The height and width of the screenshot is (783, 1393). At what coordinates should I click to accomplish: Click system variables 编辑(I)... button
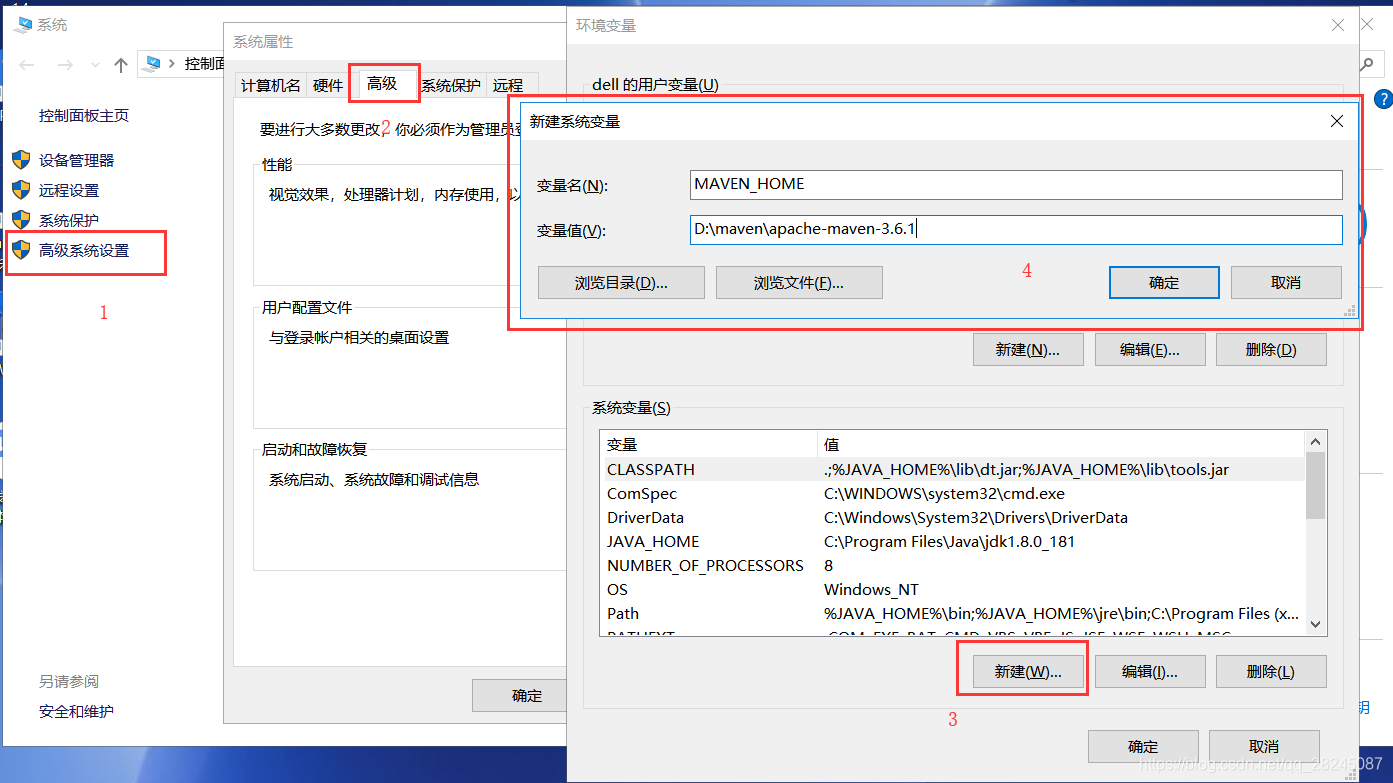tap(1149, 672)
